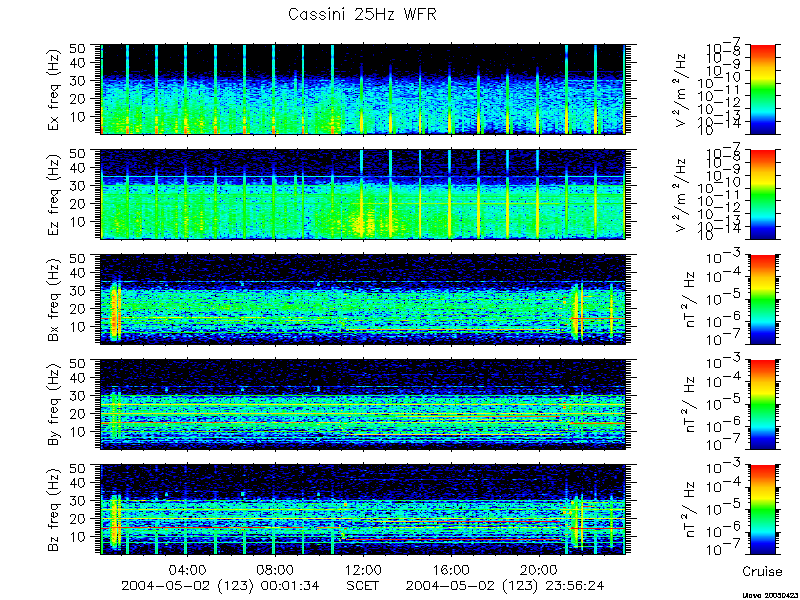The image size is (800, 600).
Task: Click the '20:00' time axis label
Action: 539,569
